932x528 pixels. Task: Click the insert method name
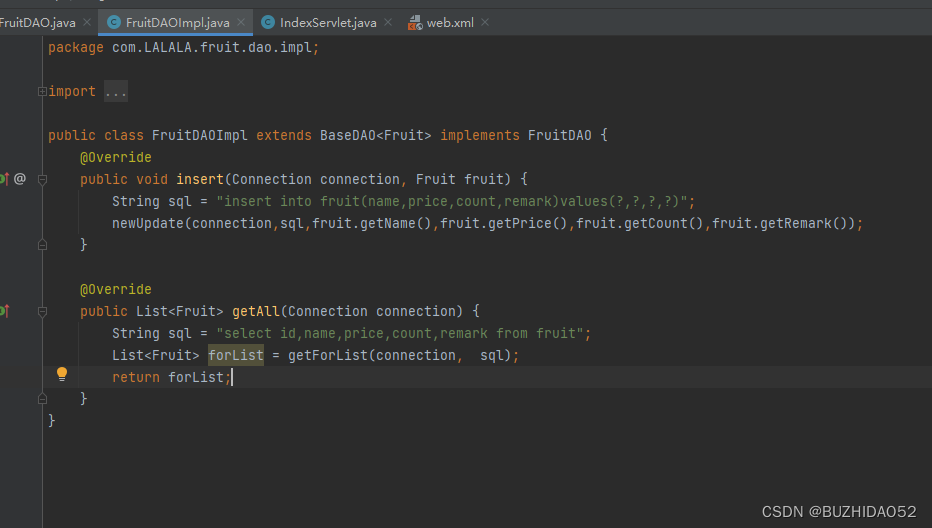click(x=200, y=180)
